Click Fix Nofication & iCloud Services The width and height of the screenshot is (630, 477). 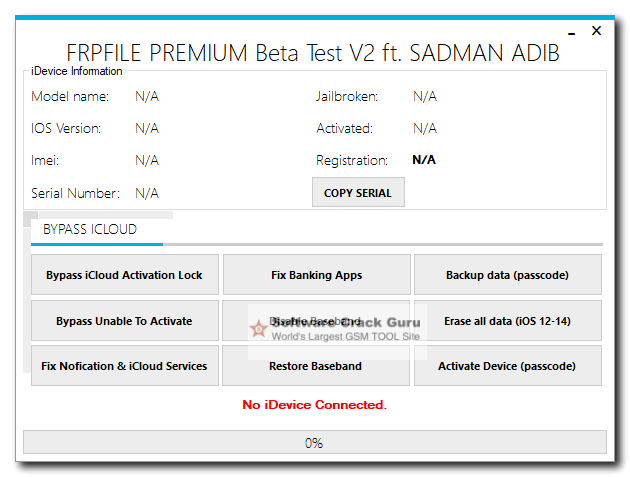(124, 366)
